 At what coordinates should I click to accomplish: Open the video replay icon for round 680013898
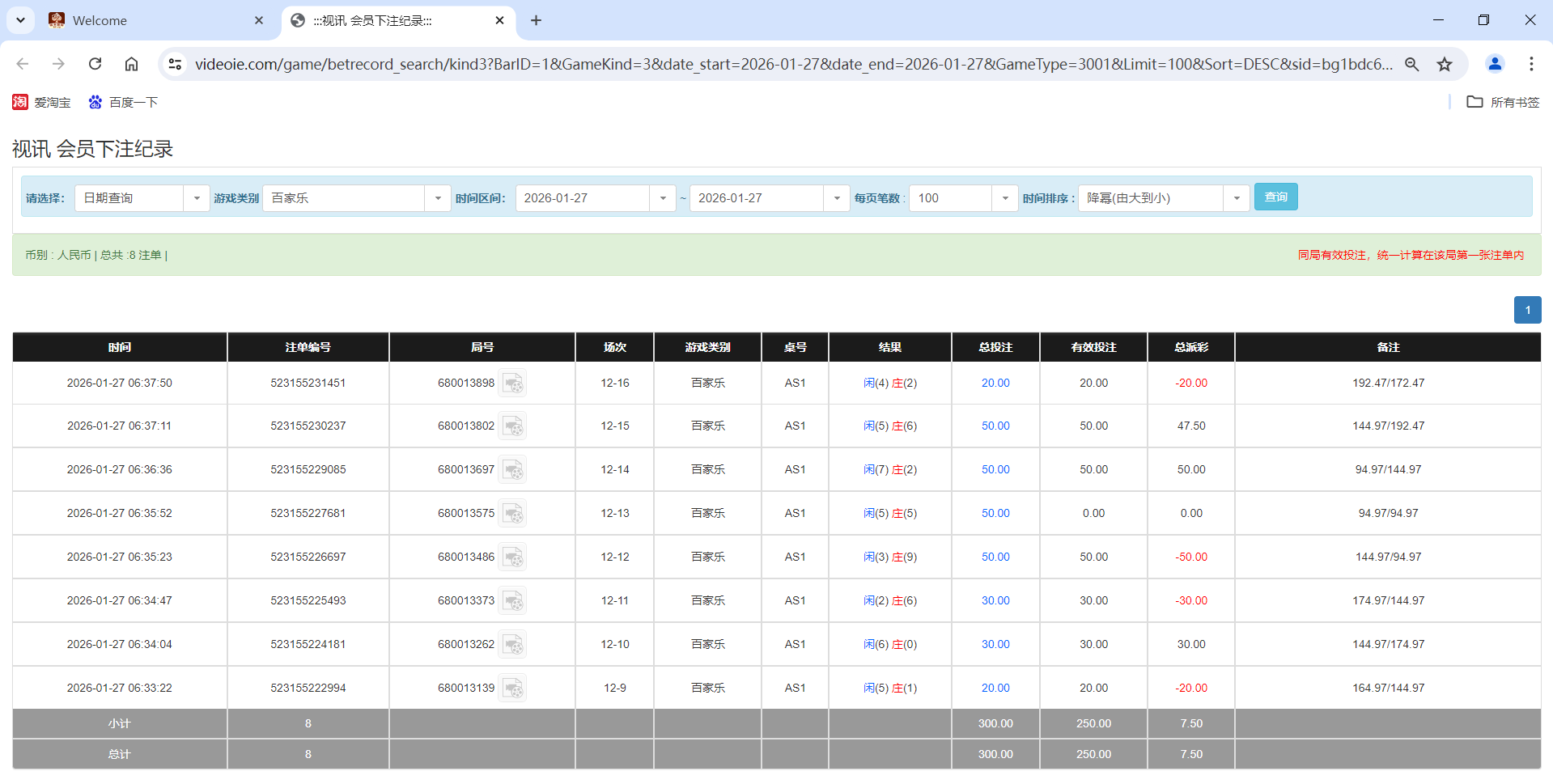click(513, 383)
